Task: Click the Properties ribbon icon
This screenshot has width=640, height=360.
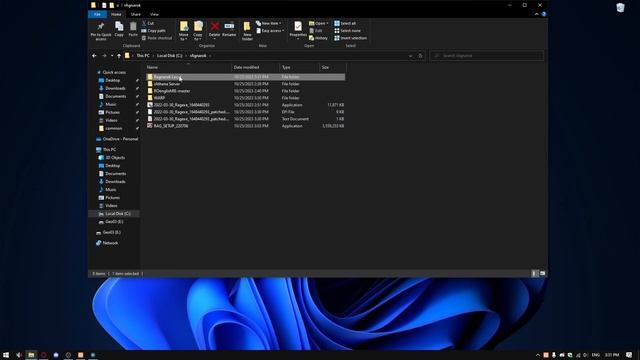Action: pos(298,30)
